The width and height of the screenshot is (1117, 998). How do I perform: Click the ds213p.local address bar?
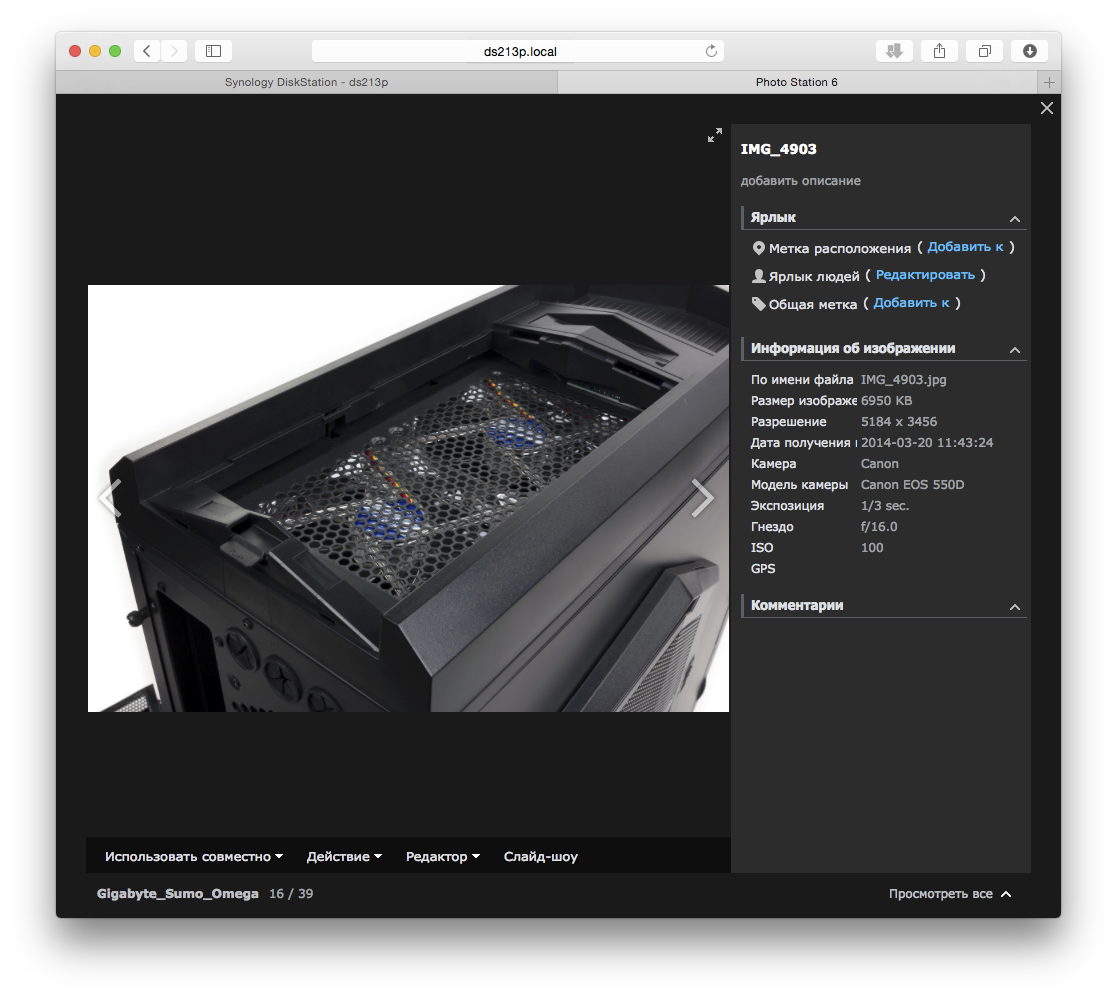coord(518,51)
